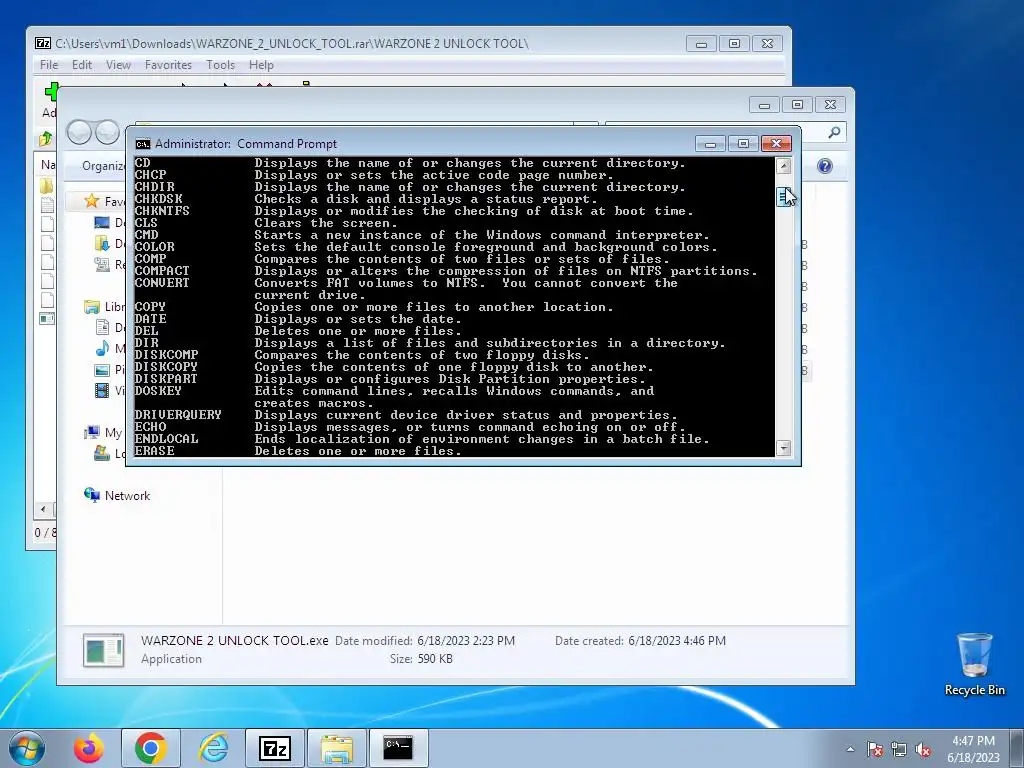Viewport: 1024px width, 768px height.
Task: Click the Libraries icon in Explorer sidebar
Action: click(92, 306)
